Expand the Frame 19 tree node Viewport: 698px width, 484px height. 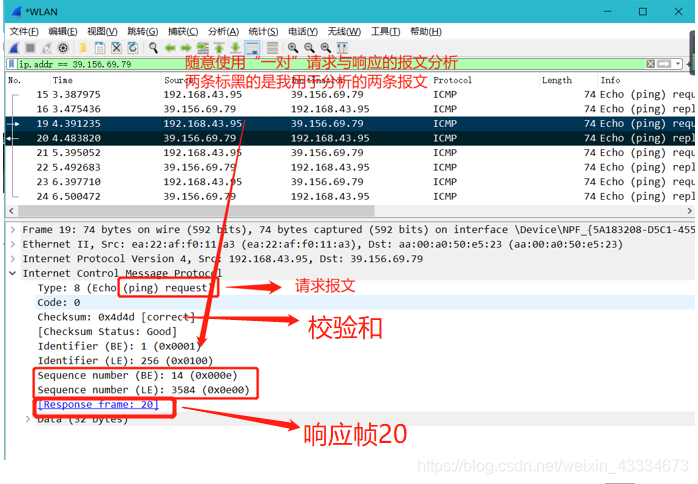(x=13, y=230)
